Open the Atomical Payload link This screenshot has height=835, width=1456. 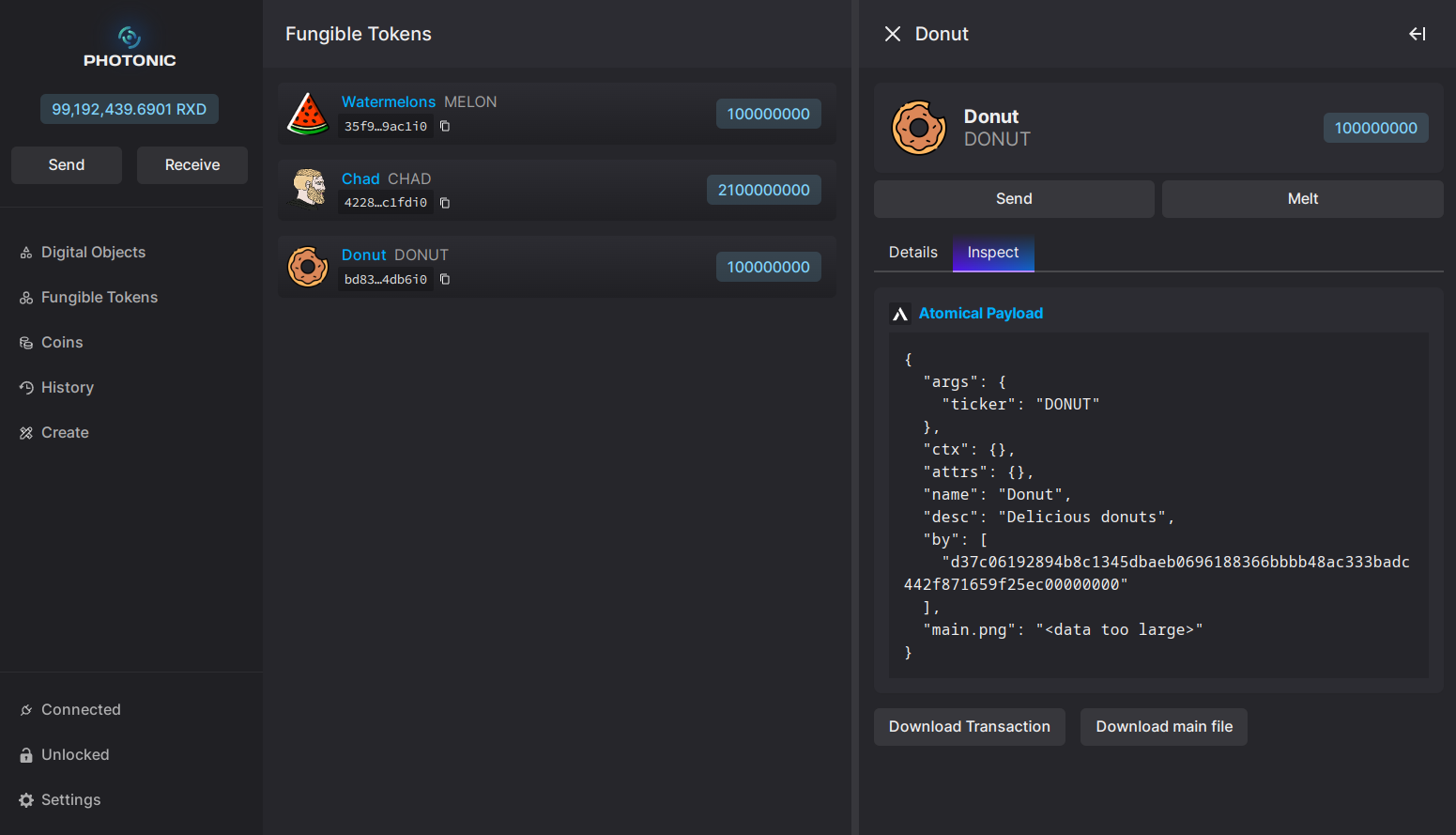(980, 314)
